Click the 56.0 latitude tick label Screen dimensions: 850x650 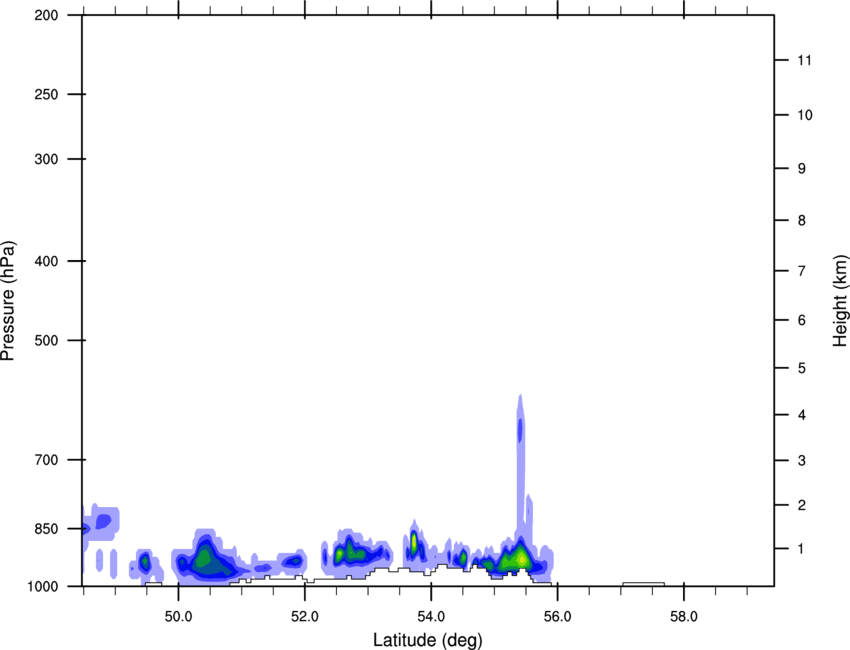[558, 617]
